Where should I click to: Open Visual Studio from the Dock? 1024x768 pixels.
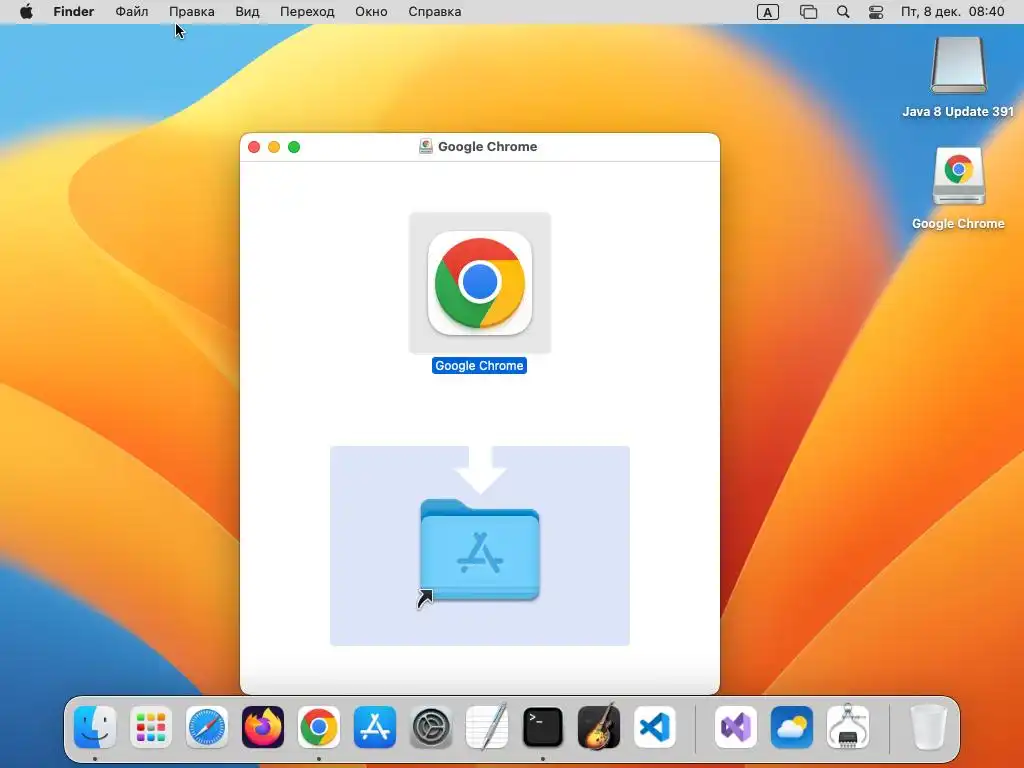tap(736, 727)
